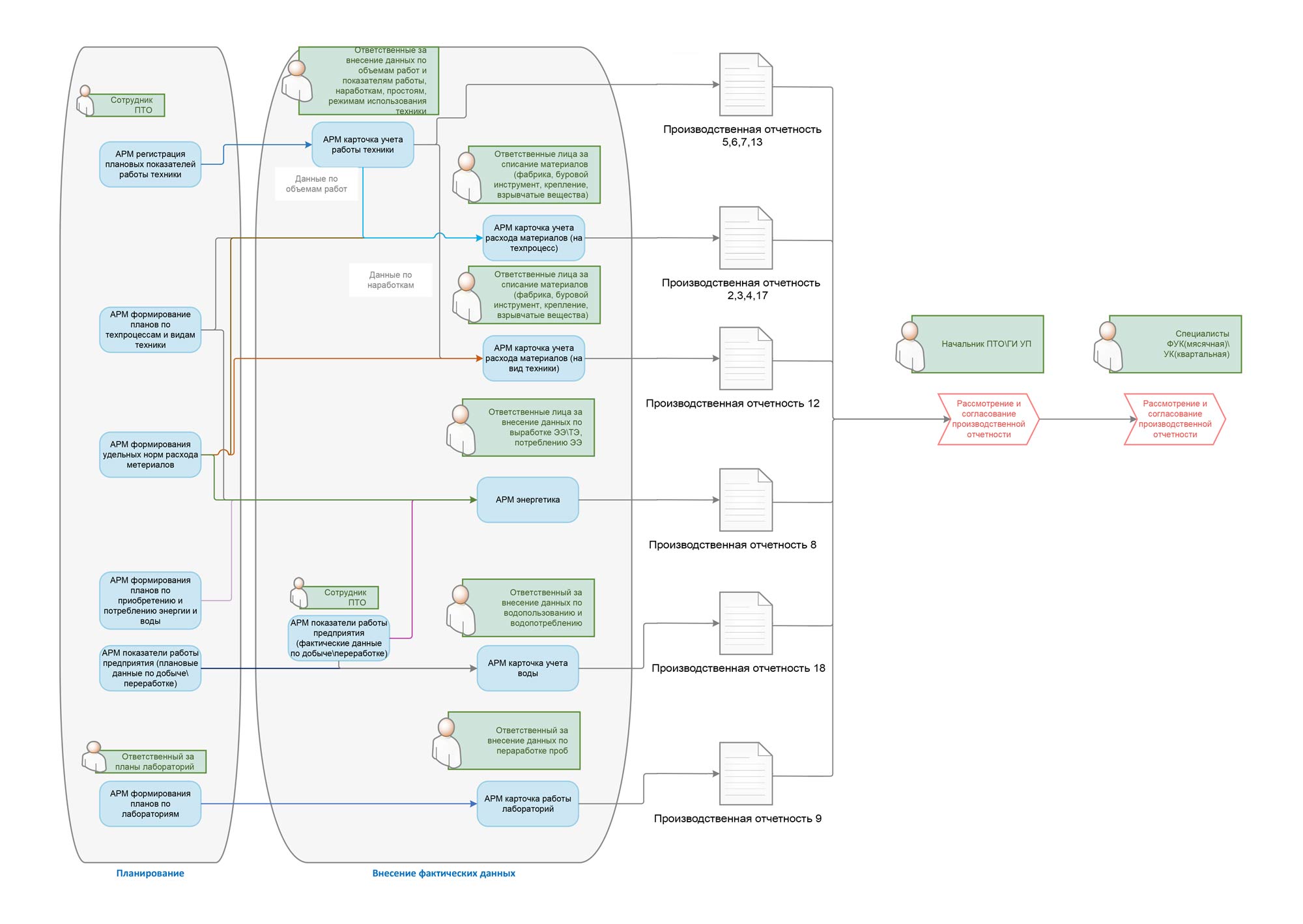Select the Данные по наработкам connector label
Viewport: 1303px width, 924px height.
click(x=390, y=280)
